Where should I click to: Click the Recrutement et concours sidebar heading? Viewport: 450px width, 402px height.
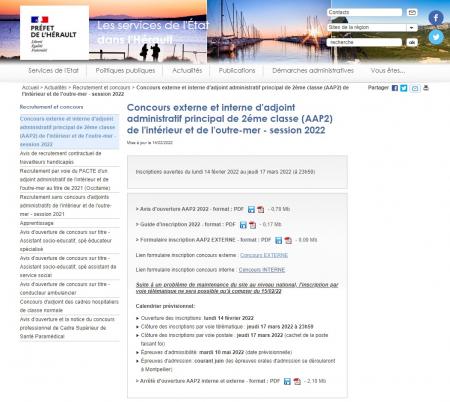pos(51,107)
